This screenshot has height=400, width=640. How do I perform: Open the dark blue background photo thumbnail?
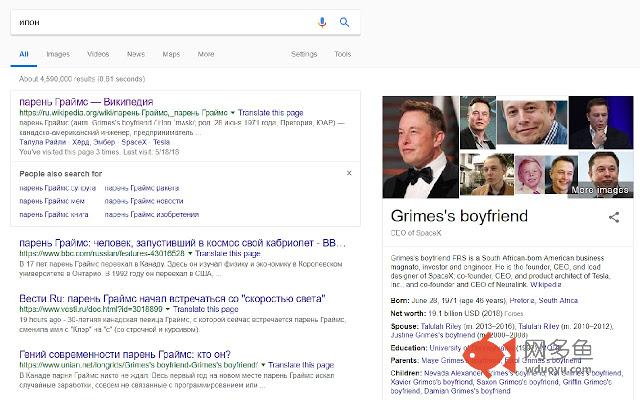point(601,122)
